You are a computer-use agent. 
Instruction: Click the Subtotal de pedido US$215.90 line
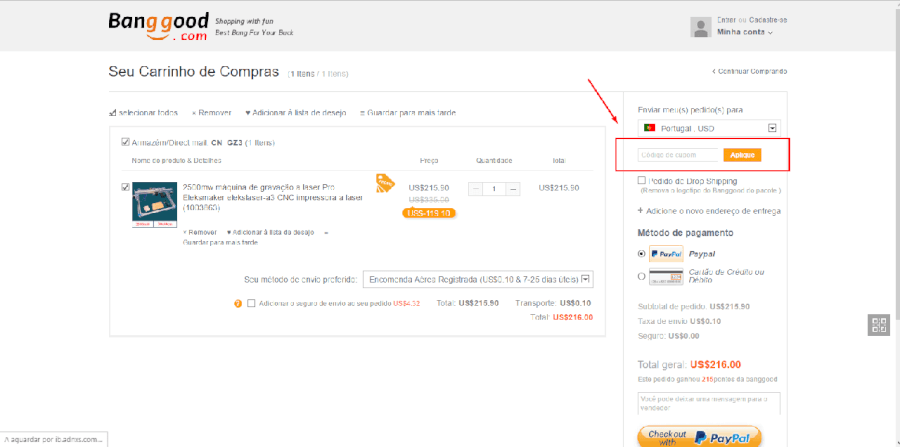(694, 306)
